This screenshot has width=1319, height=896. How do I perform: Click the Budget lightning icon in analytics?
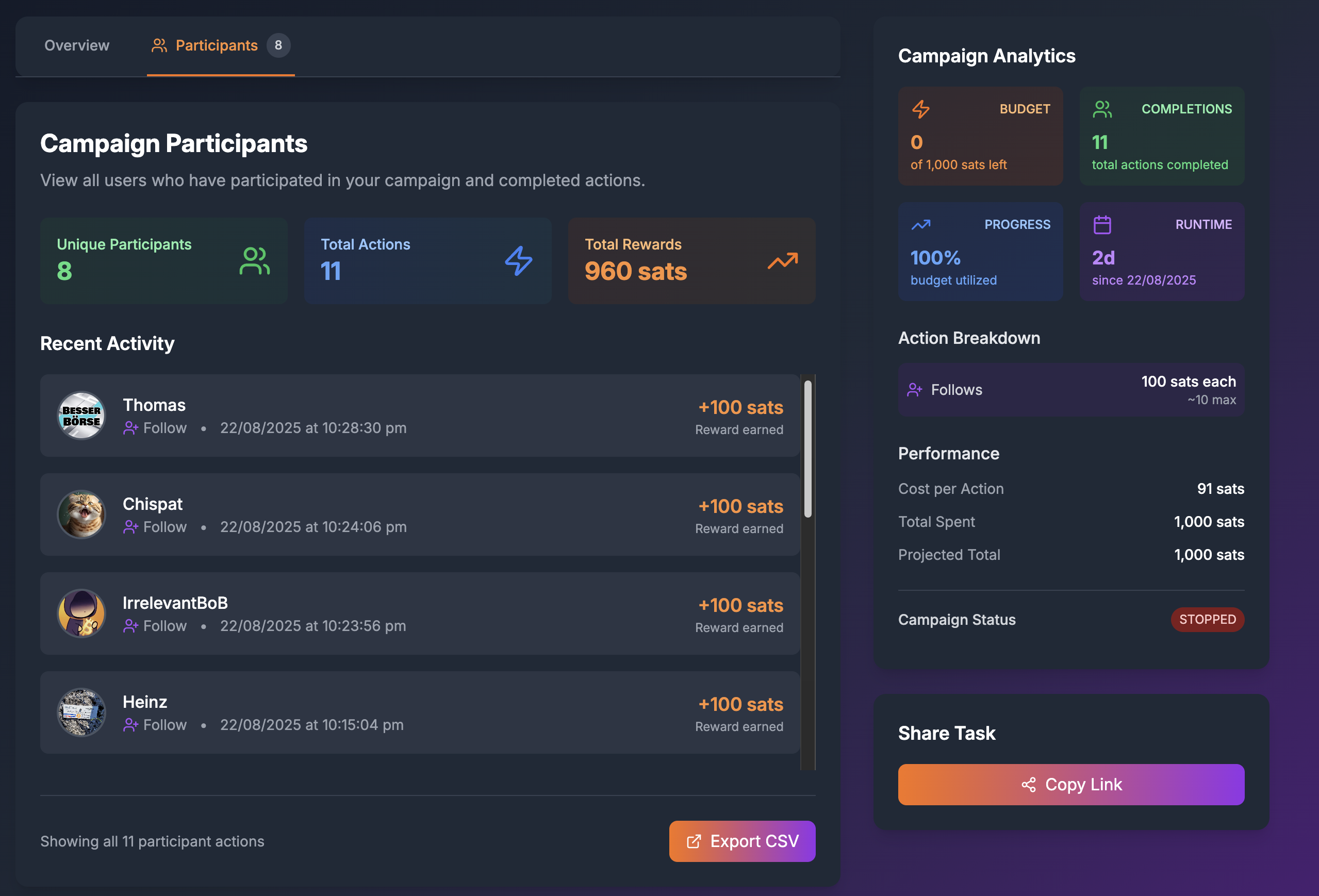(x=920, y=109)
